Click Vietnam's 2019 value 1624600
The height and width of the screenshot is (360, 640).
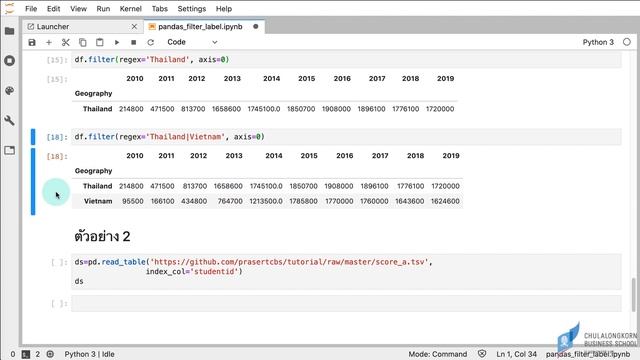coord(445,201)
